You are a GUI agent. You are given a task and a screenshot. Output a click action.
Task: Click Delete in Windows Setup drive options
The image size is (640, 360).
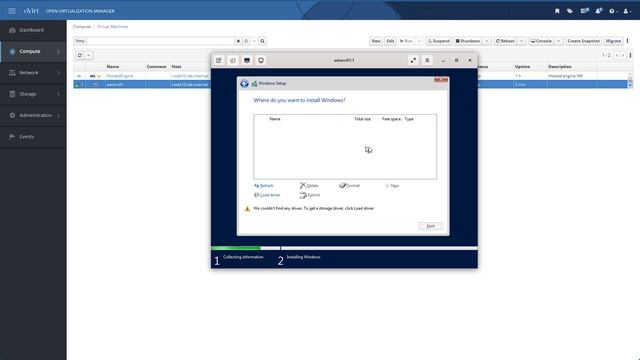309,186
